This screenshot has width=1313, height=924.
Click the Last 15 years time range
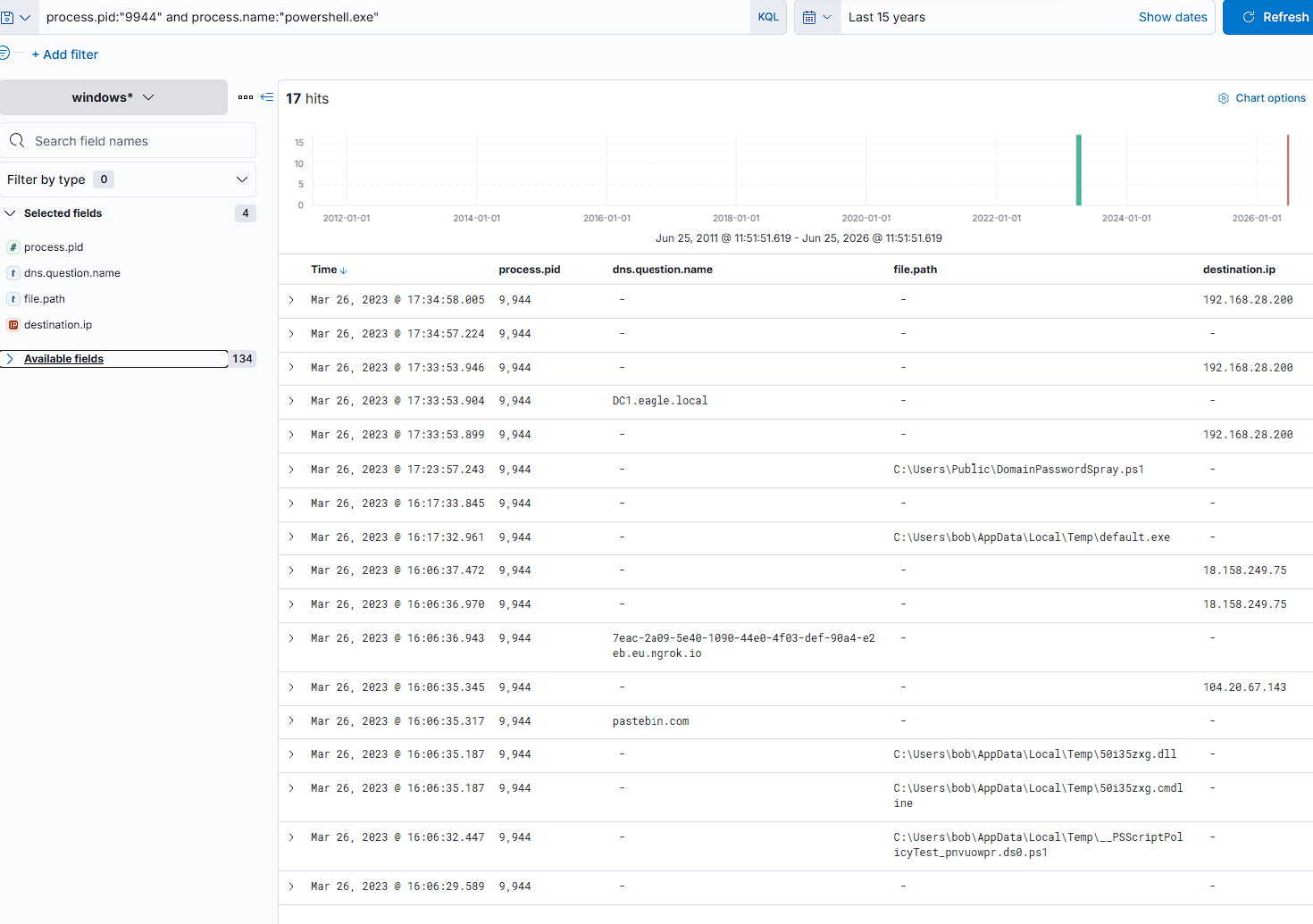click(886, 17)
